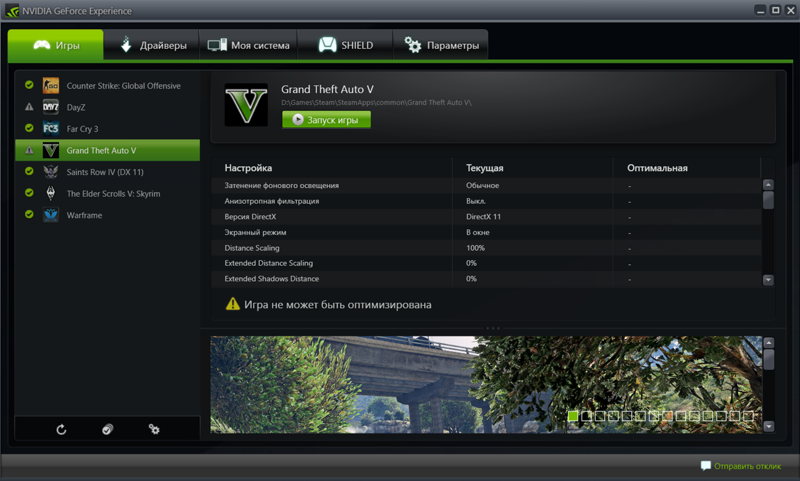The width and height of the screenshot is (800, 481).
Task: Click screenshot panel scroll down arrow
Action: (x=769, y=426)
